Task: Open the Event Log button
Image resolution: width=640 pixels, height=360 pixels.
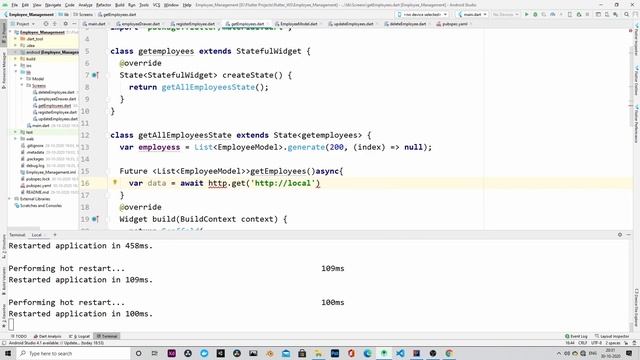Action: 576,336
